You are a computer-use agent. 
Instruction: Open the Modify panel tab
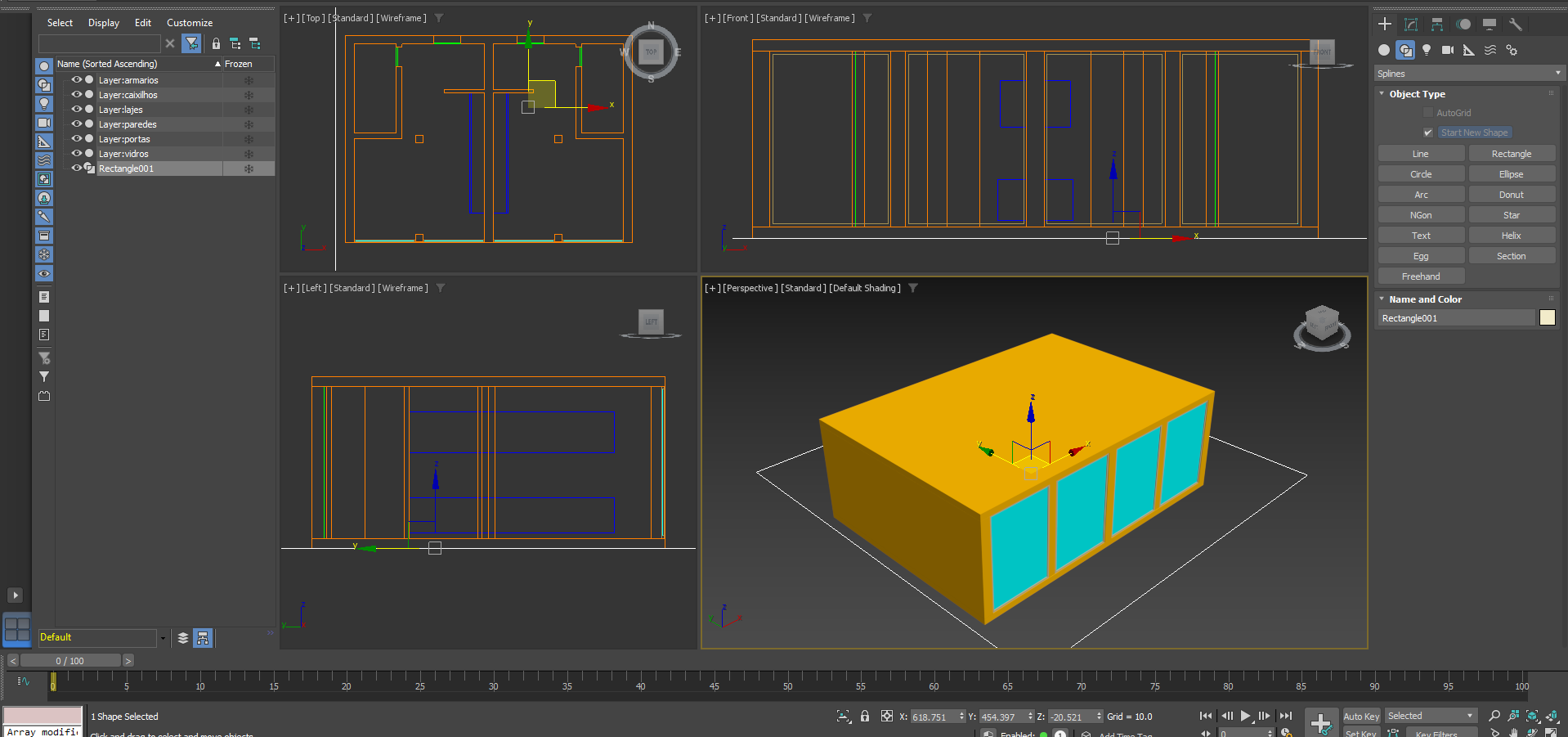click(1411, 25)
